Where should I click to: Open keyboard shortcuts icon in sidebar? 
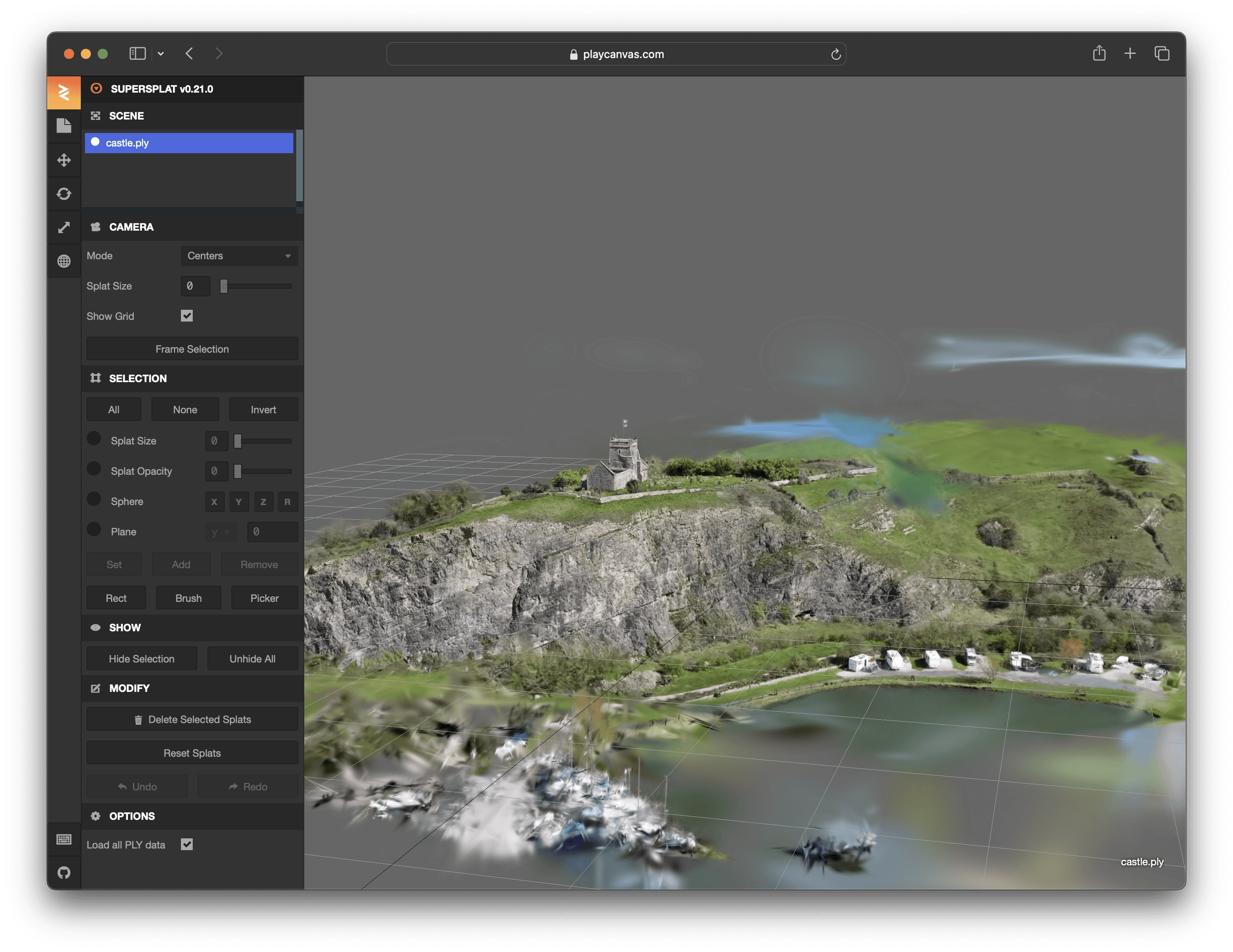coord(64,840)
